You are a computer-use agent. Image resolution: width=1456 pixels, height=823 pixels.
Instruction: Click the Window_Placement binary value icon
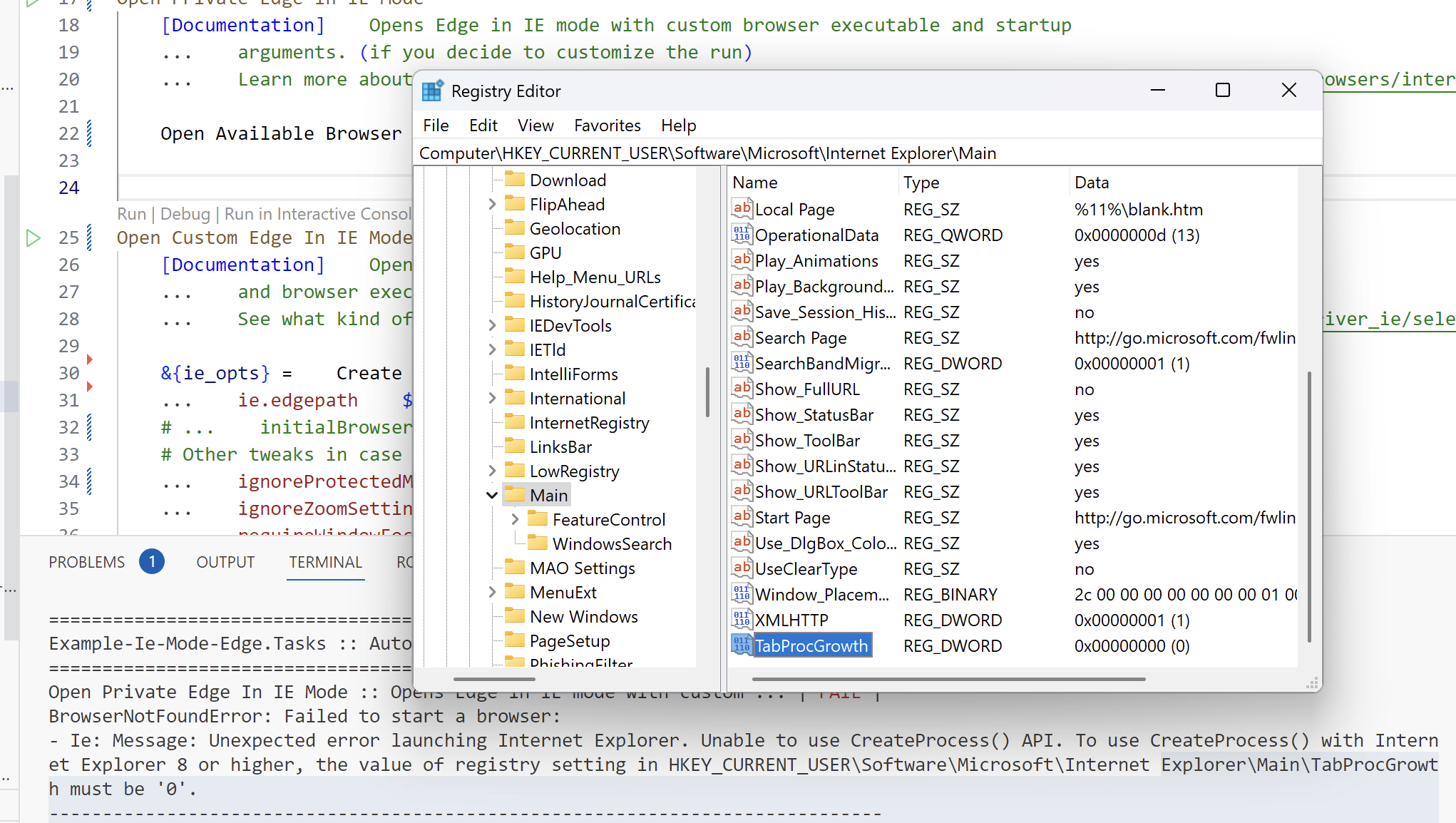pyautogui.click(x=742, y=594)
